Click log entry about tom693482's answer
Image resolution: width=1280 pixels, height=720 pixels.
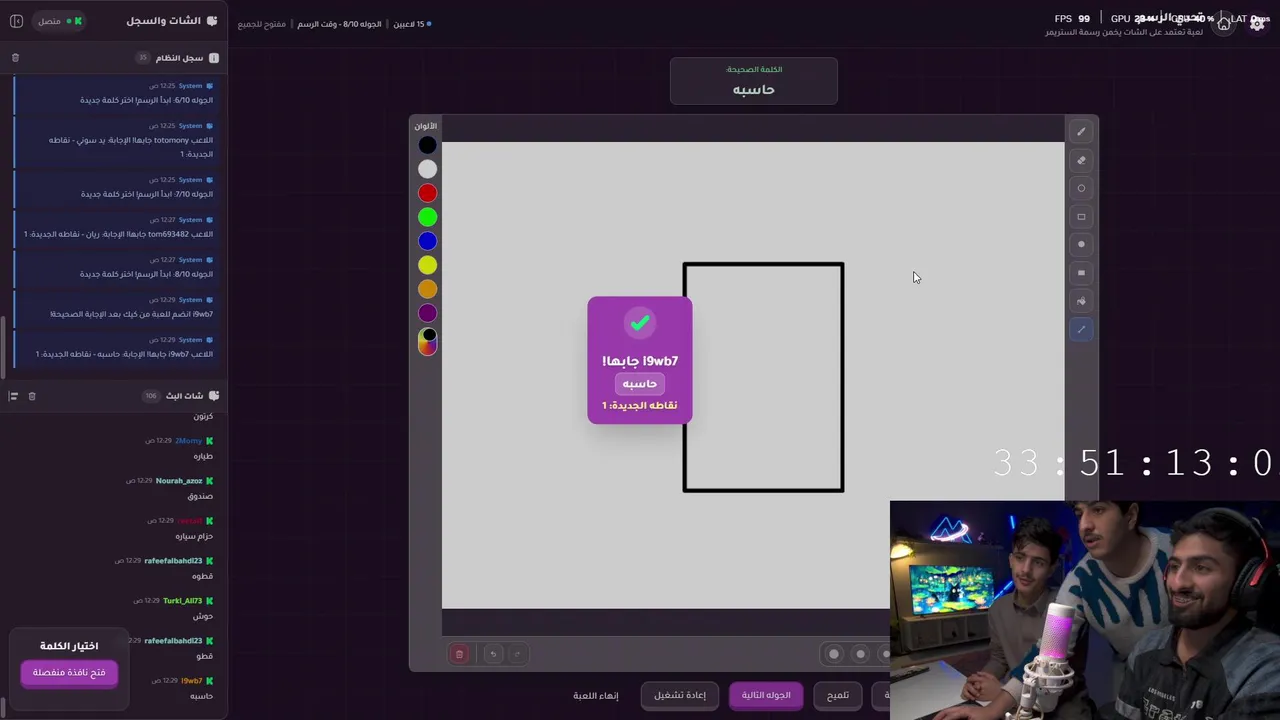[x=115, y=227]
